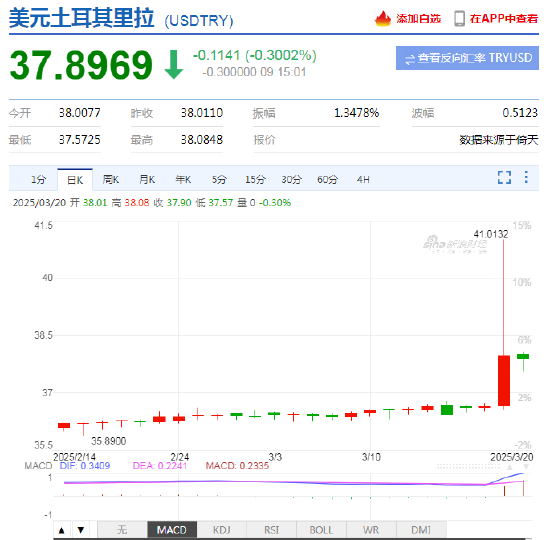Click the 41.0132 high price label
This screenshot has width=550, height=540.
point(491,234)
